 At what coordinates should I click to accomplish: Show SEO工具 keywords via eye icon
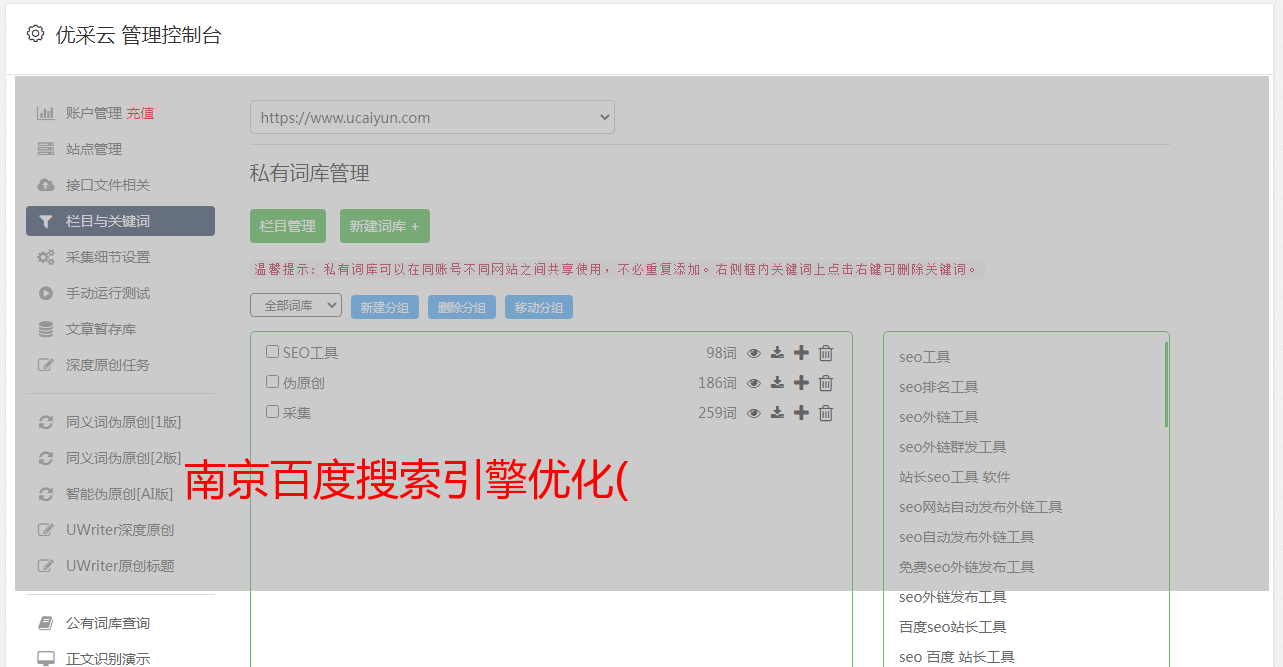754,353
